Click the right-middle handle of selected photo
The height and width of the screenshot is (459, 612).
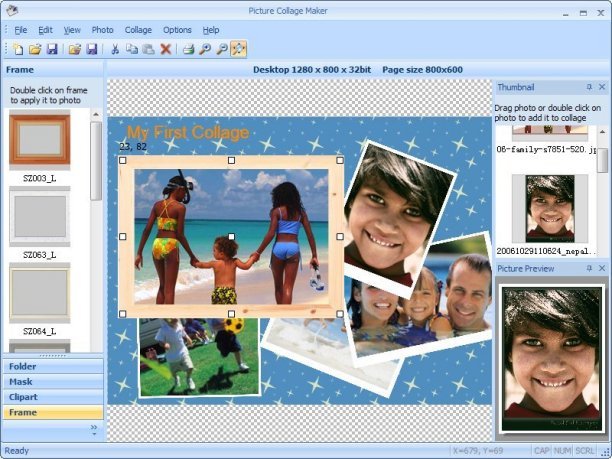pyautogui.click(x=340, y=237)
